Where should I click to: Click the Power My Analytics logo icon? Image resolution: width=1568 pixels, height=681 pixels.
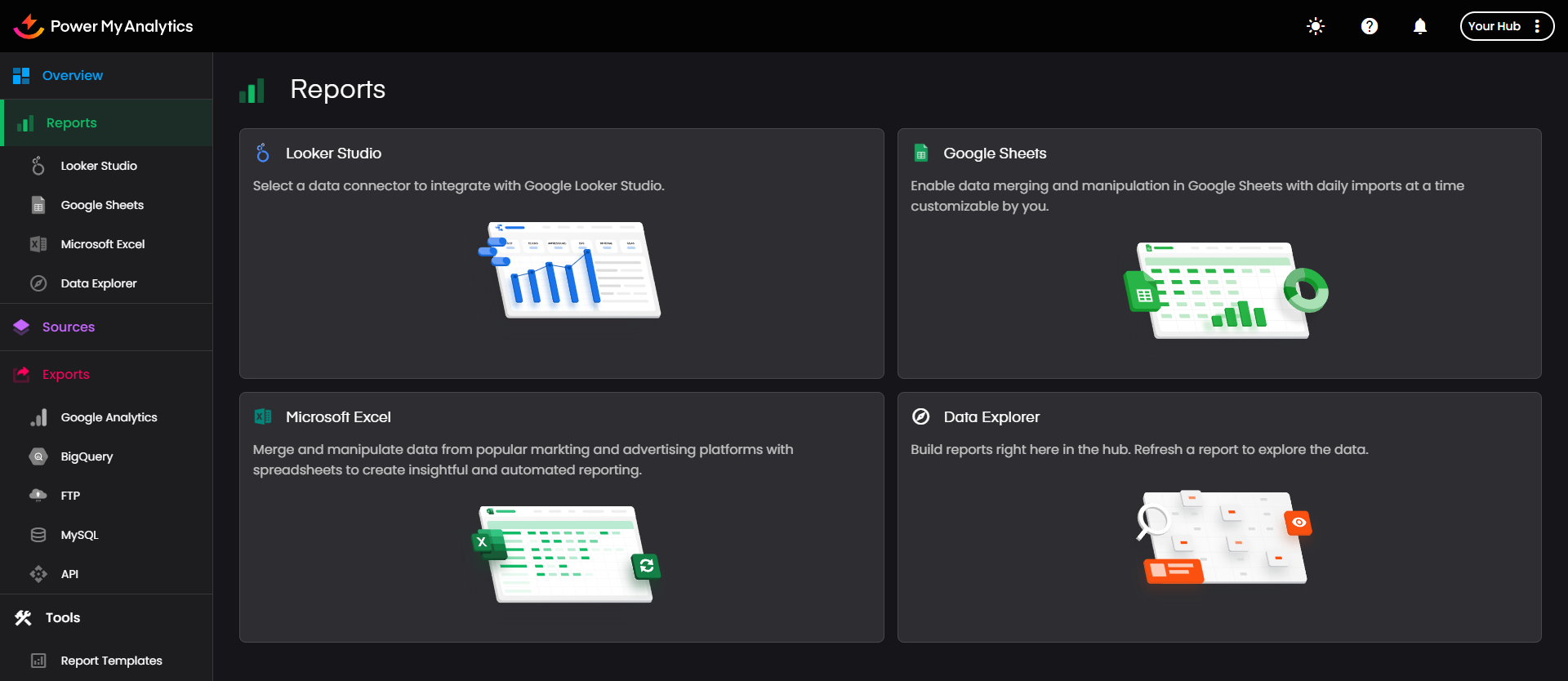tap(29, 26)
